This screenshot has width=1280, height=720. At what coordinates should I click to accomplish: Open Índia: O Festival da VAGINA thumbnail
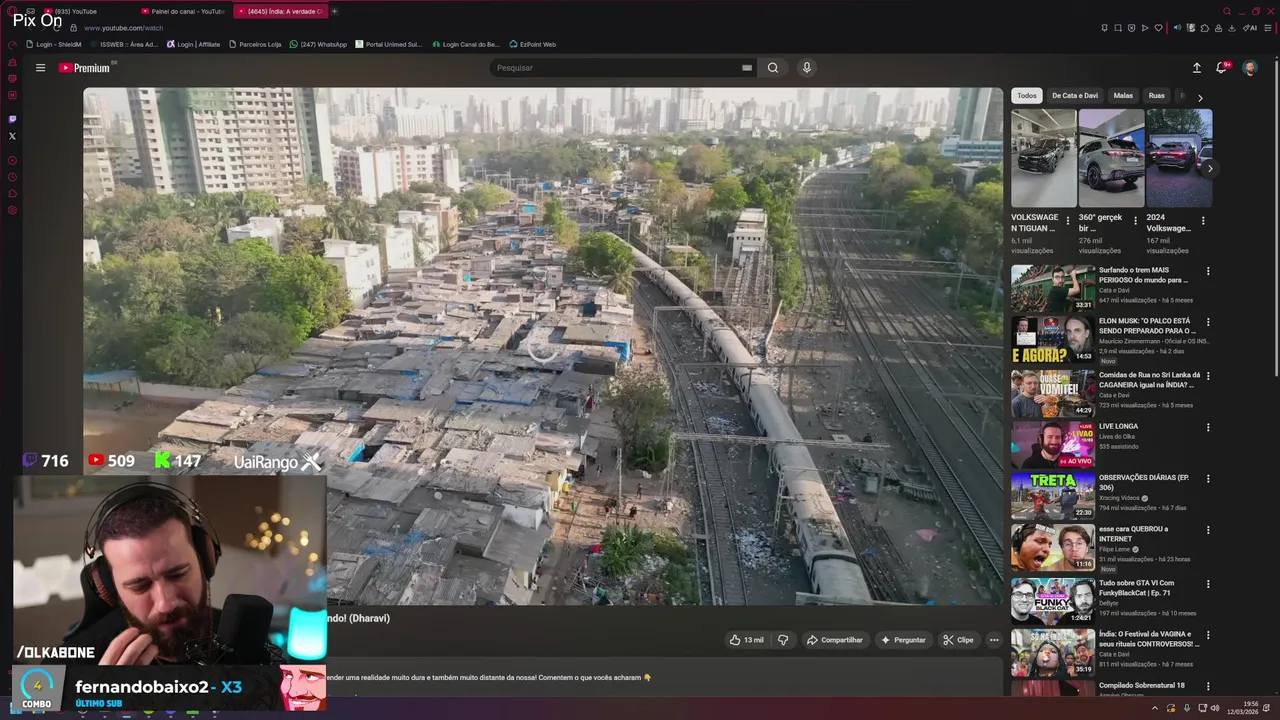coord(1053,652)
